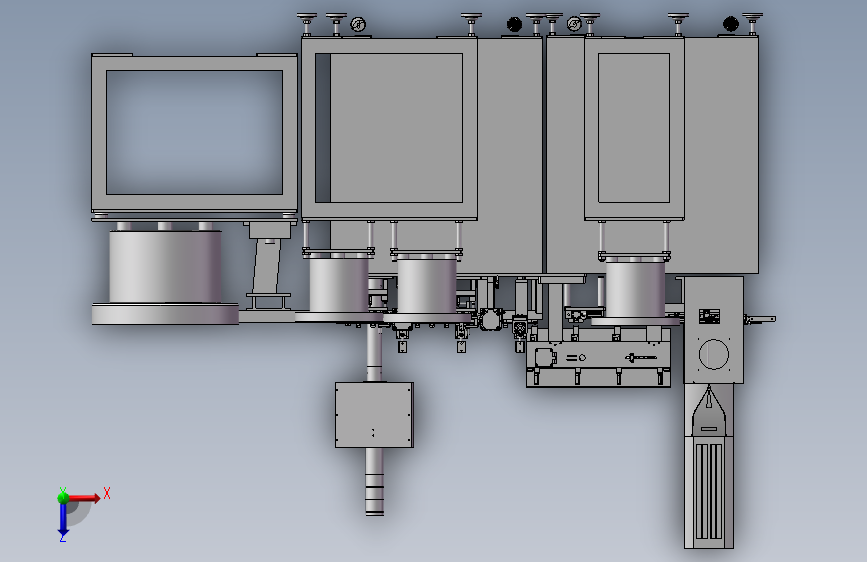Select the largest cylinder under the left frame
The height and width of the screenshot is (562, 867).
165,267
